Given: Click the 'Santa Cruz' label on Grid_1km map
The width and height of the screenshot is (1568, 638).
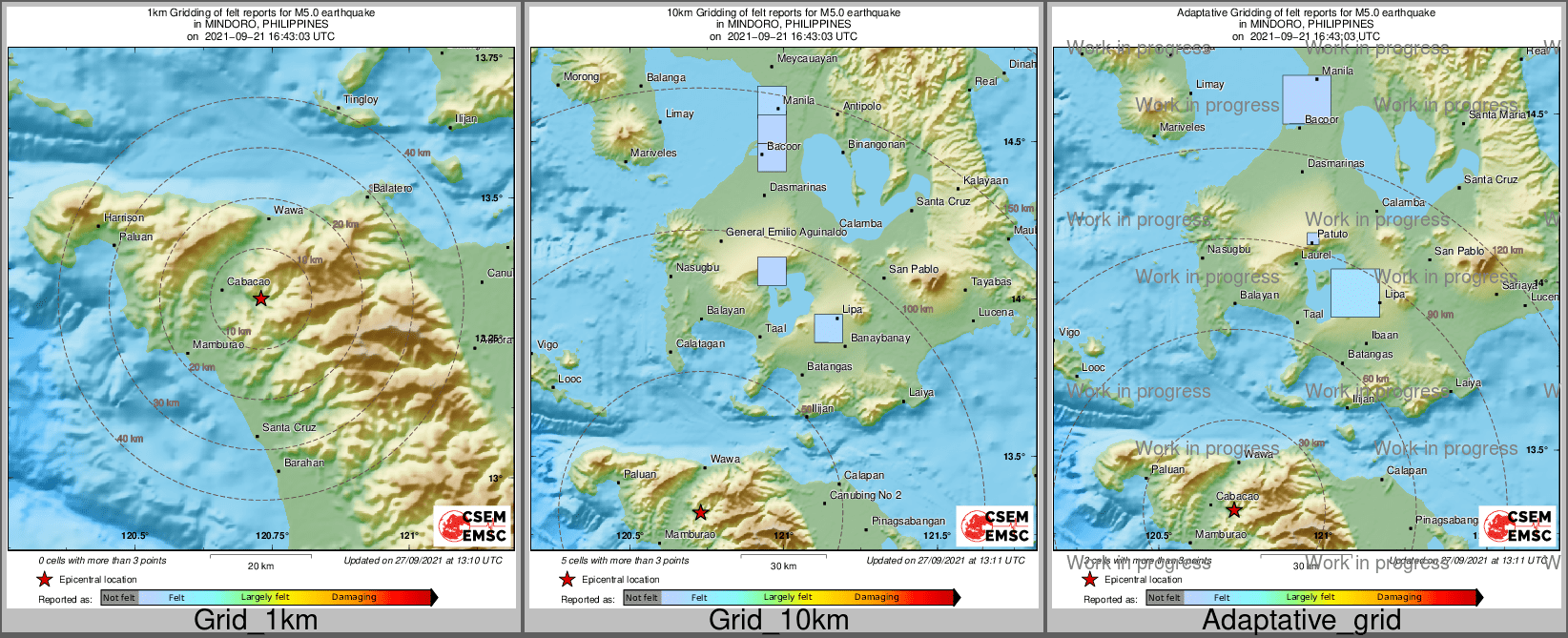Looking at the screenshot, I should (289, 427).
